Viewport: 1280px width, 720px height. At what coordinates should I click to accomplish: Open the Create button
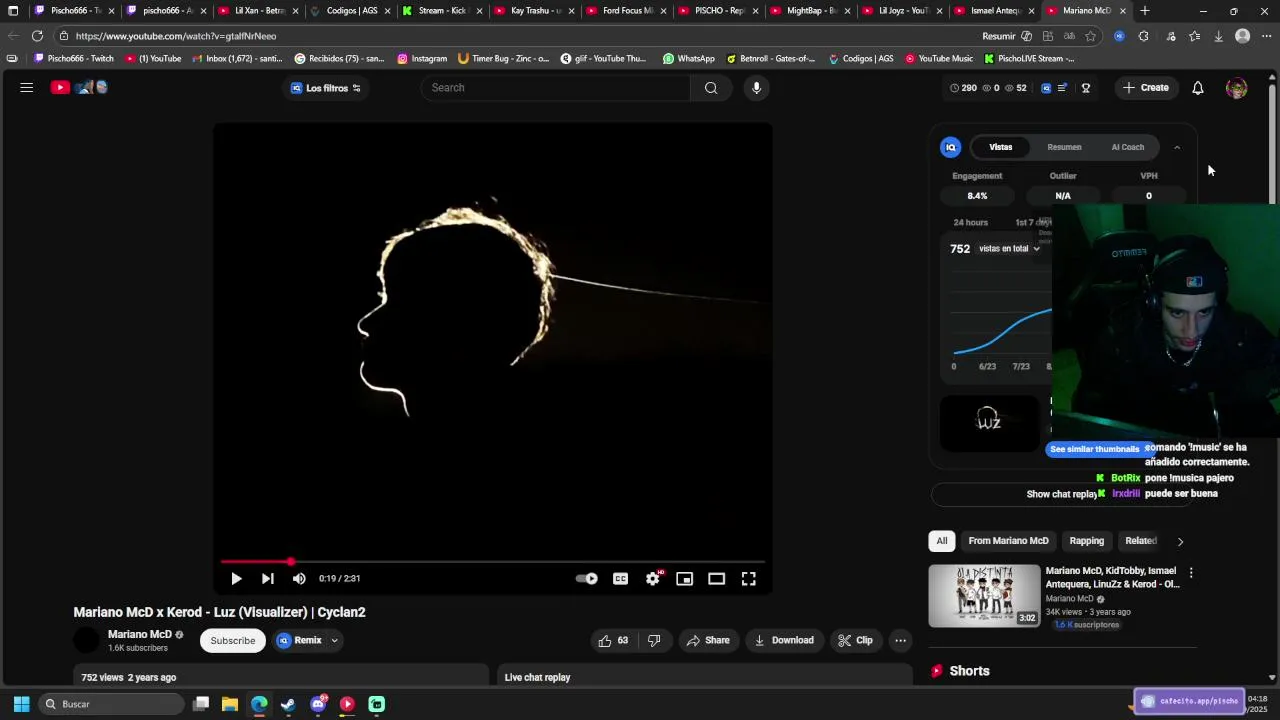(1146, 88)
